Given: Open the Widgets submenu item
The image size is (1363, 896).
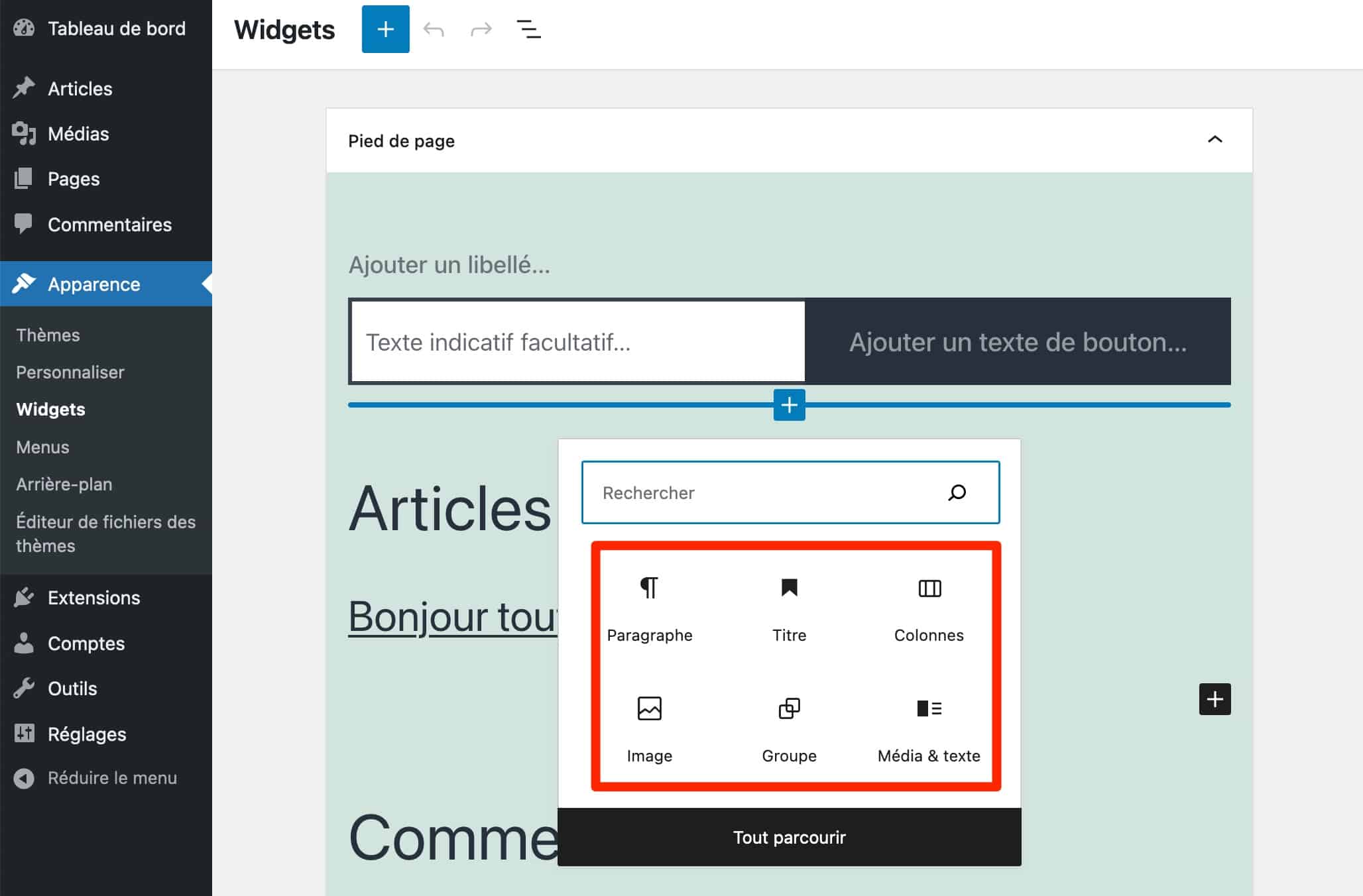Looking at the screenshot, I should click(51, 409).
